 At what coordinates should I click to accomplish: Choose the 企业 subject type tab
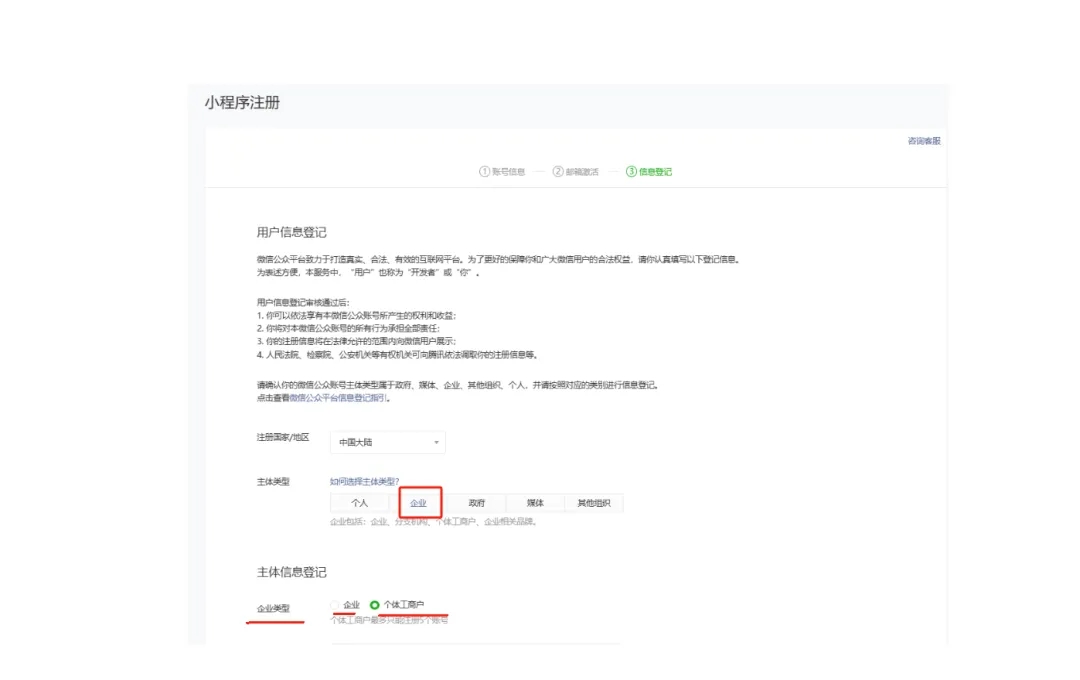tap(419, 503)
